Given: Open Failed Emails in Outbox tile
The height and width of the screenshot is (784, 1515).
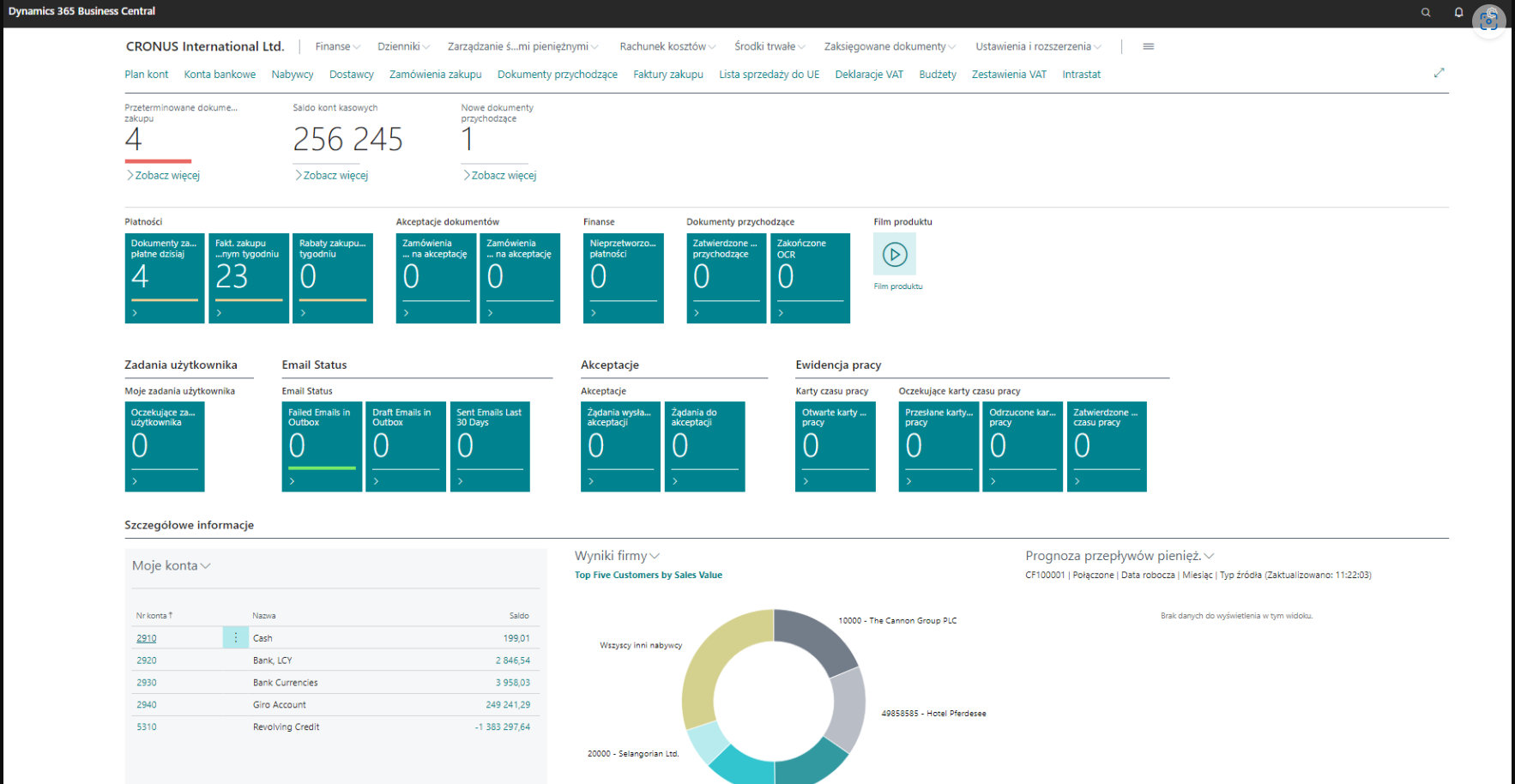Looking at the screenshot, I should click(x=322, y=447).
